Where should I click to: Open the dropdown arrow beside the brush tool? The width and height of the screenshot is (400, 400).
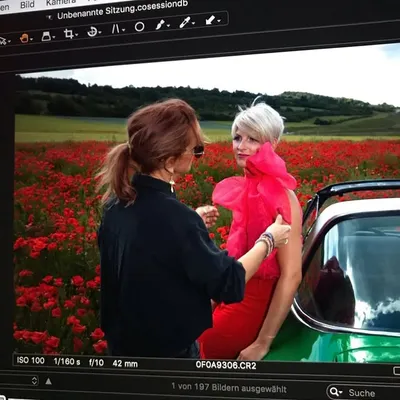tap(168, 25)
